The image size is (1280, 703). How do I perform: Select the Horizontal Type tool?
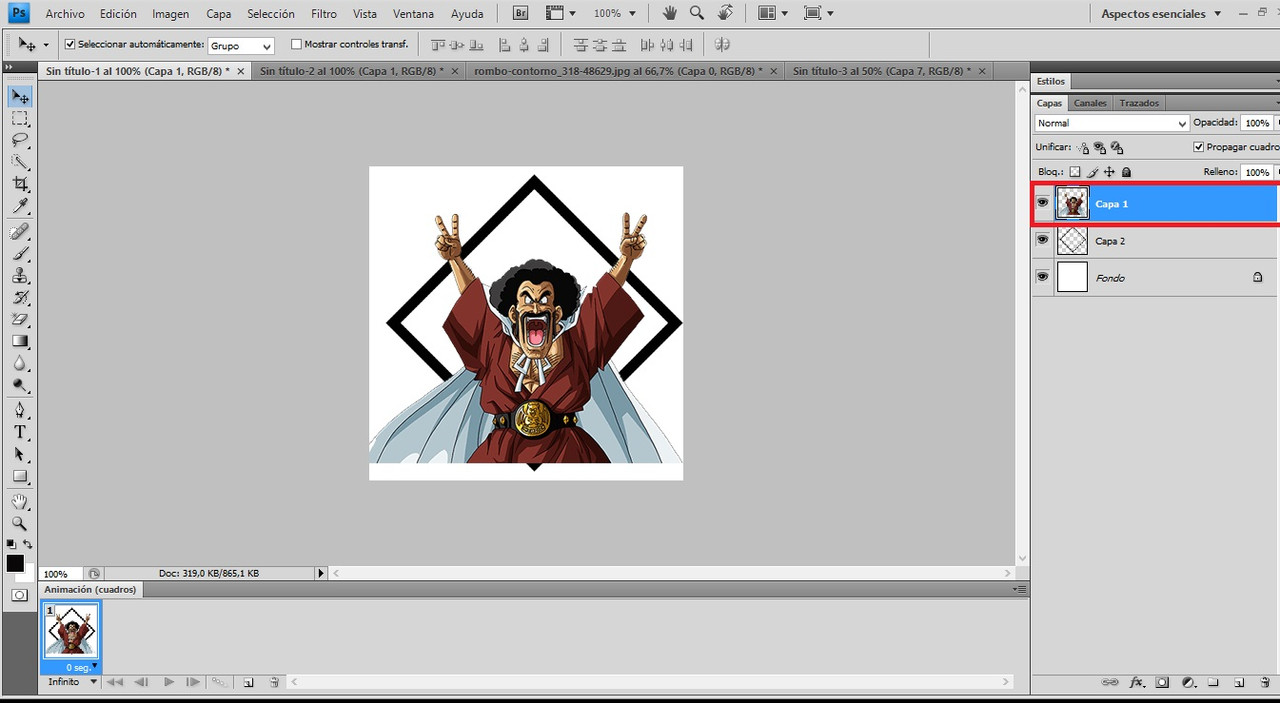[20, 432]
